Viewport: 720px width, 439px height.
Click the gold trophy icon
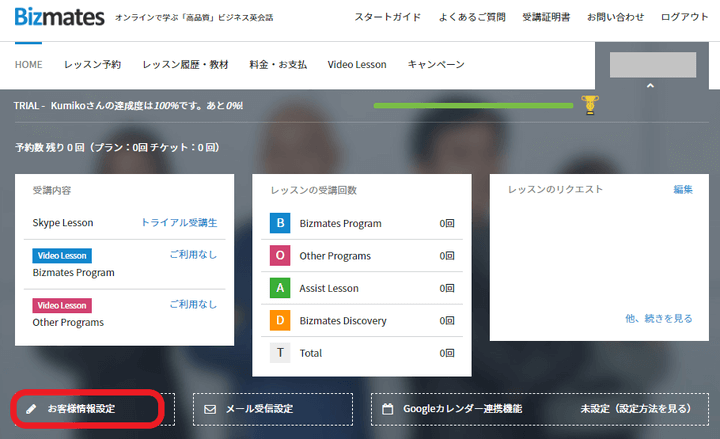pos(590,105)
